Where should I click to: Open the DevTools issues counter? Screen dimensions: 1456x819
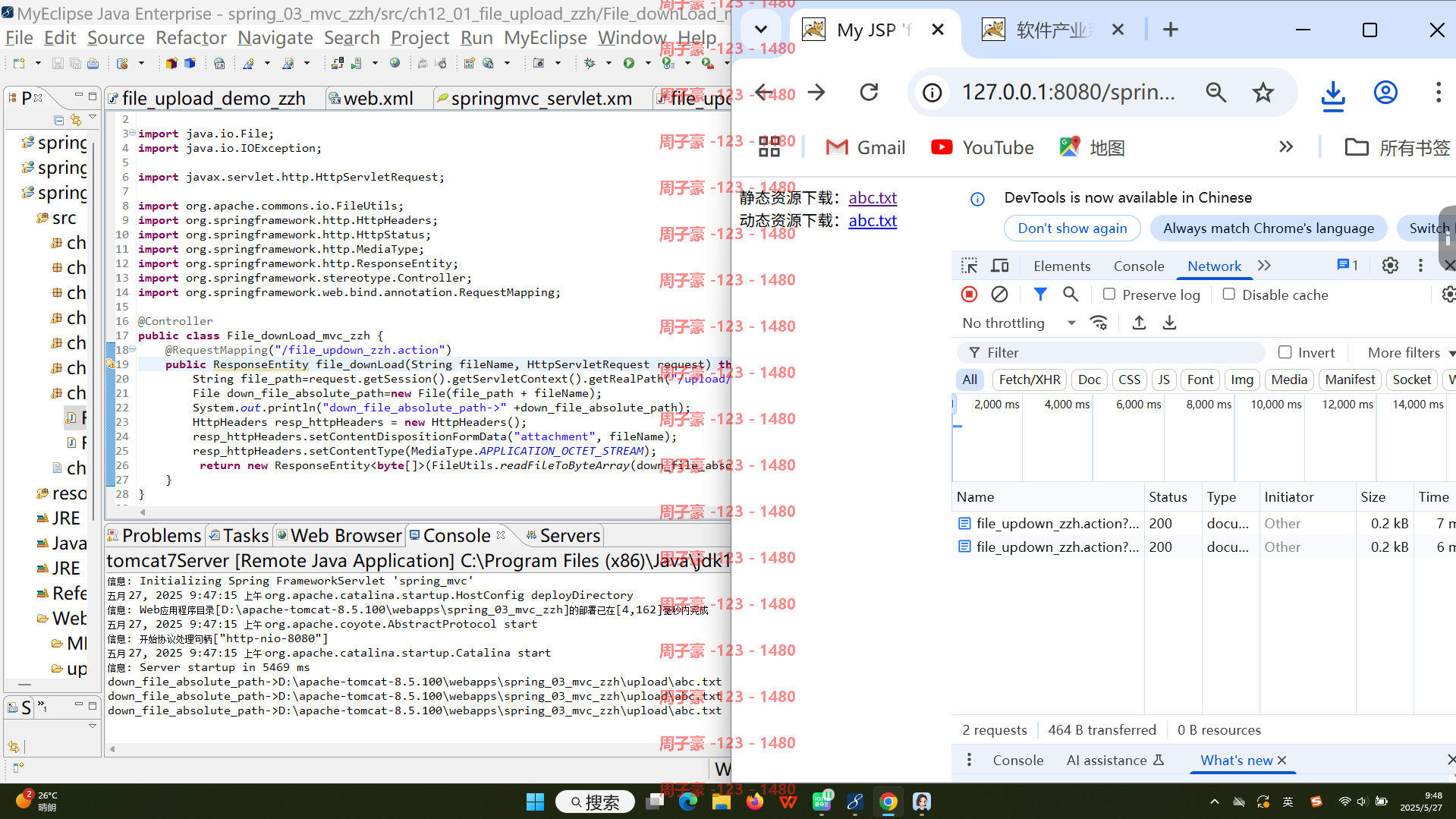1348,265
